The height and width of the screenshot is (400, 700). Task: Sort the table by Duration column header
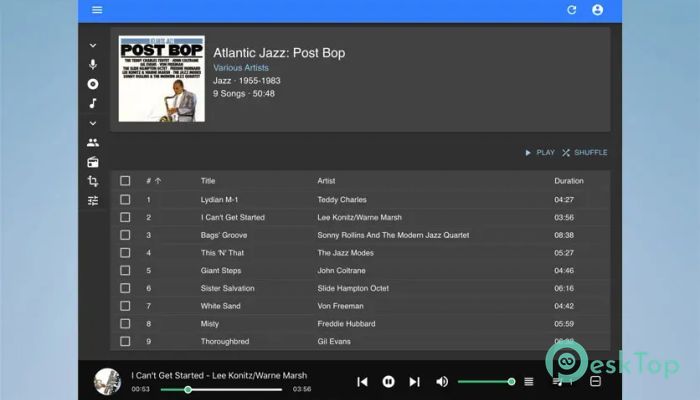coord(569,181)
